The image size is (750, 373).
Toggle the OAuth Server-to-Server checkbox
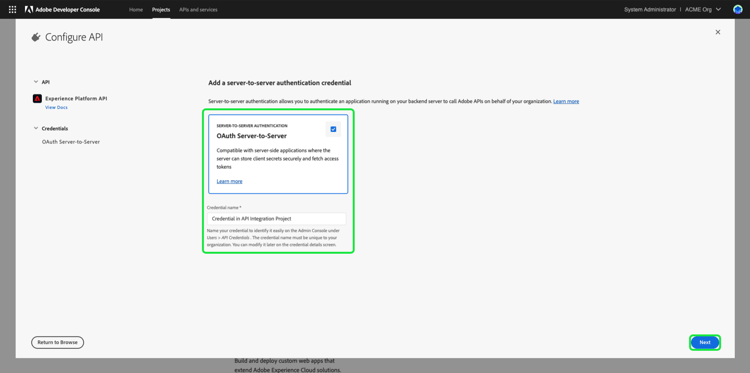[333, 129]
